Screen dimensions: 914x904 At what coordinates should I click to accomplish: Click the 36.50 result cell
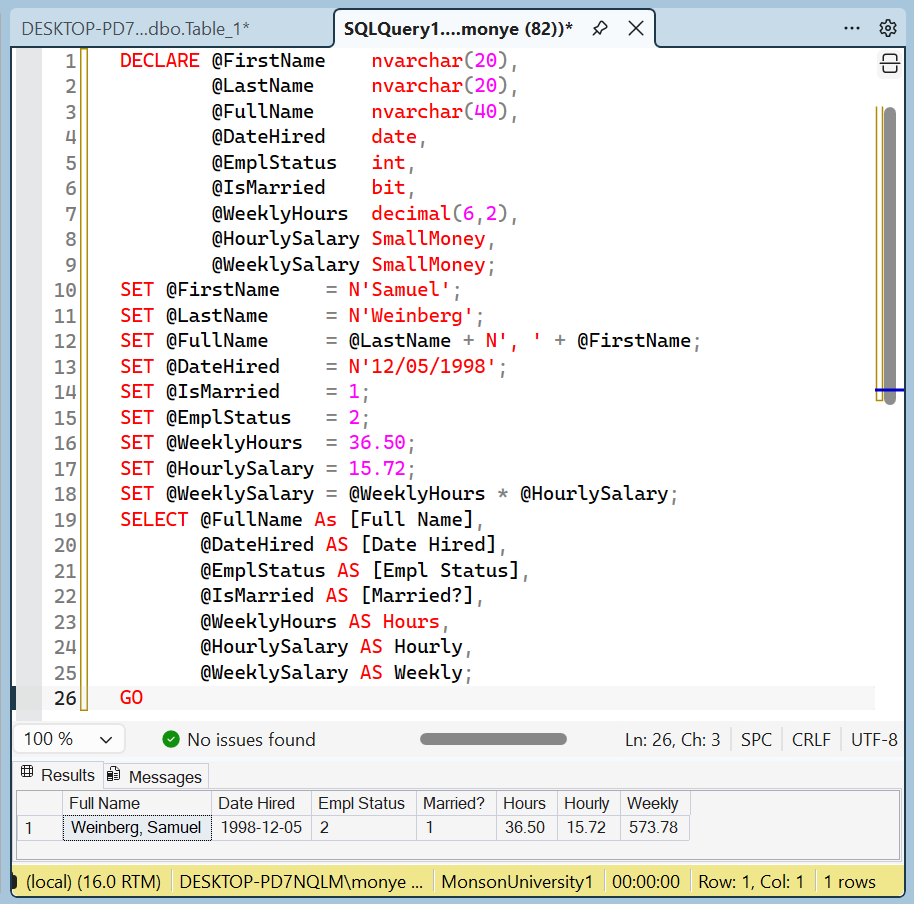click(x=526, y=828)
